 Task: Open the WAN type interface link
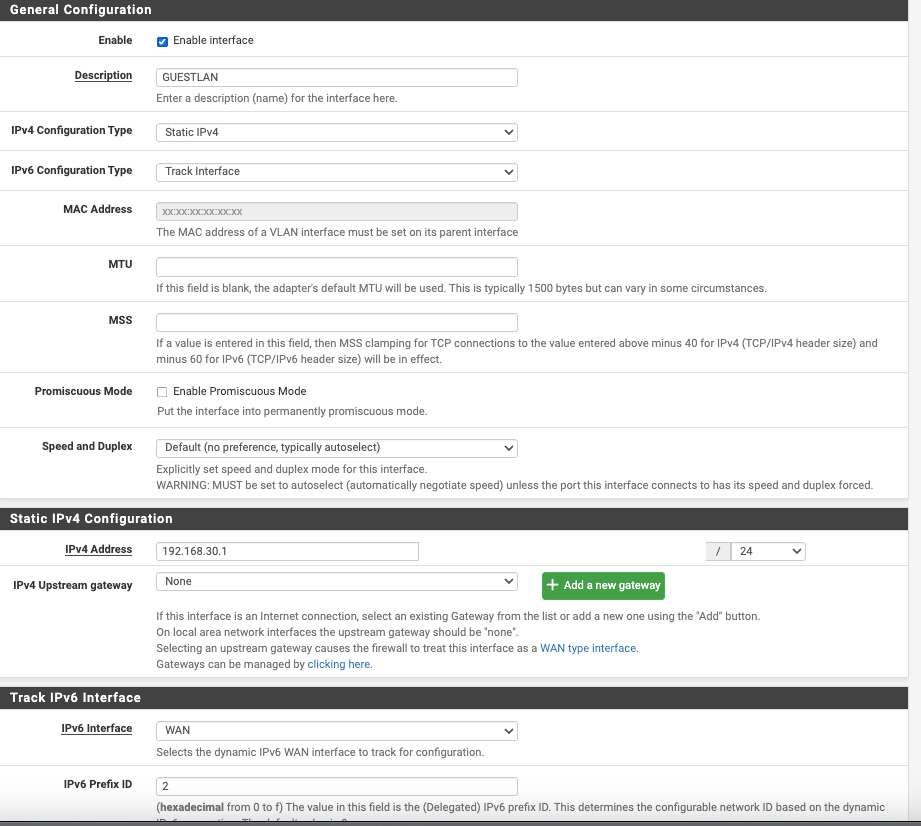[x=588, y=648]
